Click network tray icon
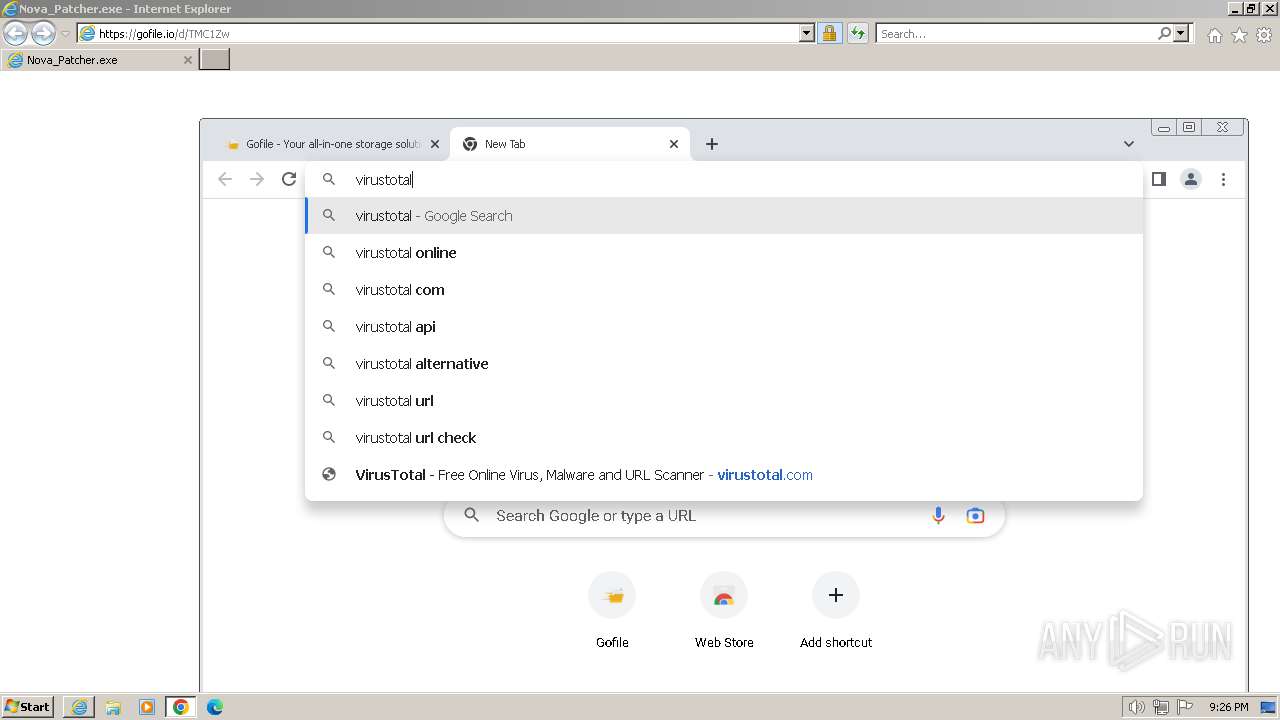The width and height of the screenshot is (1280, 720). [x=1161, y=707]
